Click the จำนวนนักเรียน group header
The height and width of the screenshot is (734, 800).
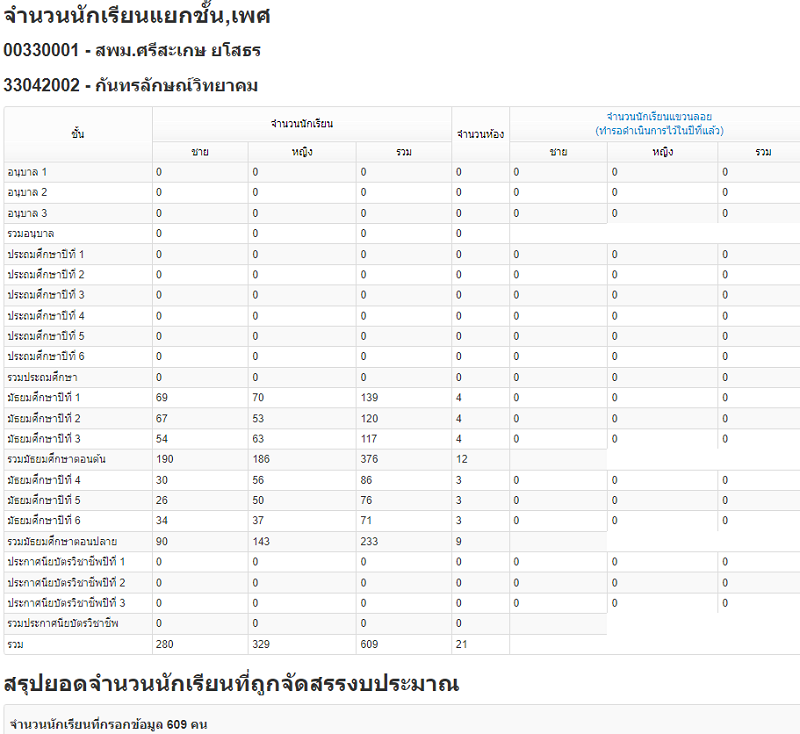301,124
